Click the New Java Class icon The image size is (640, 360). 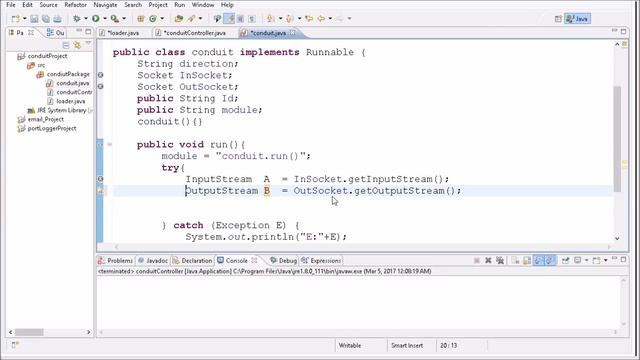[x=153, y=19]
